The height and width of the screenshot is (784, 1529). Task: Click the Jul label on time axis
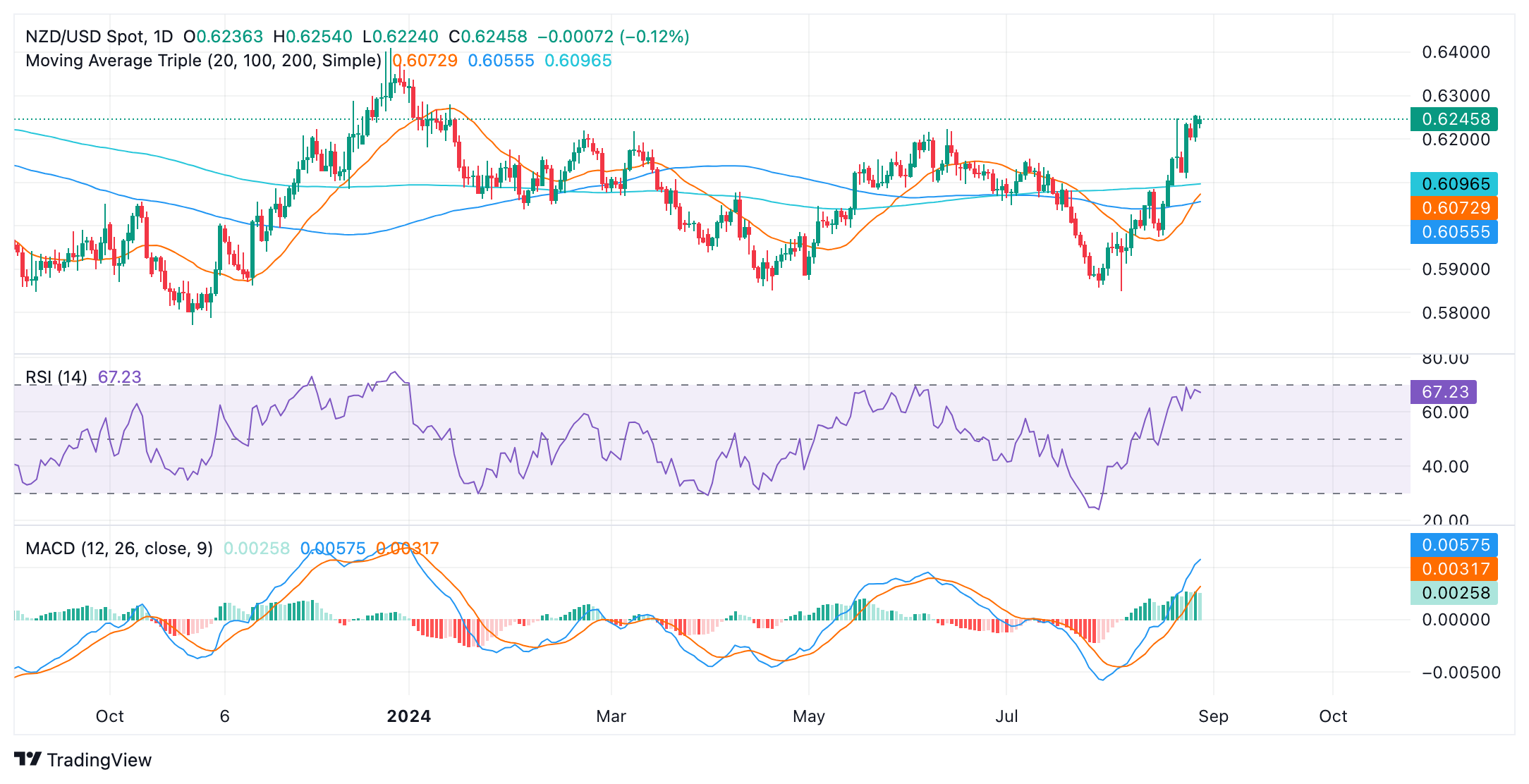click(x=1006, y=716)
